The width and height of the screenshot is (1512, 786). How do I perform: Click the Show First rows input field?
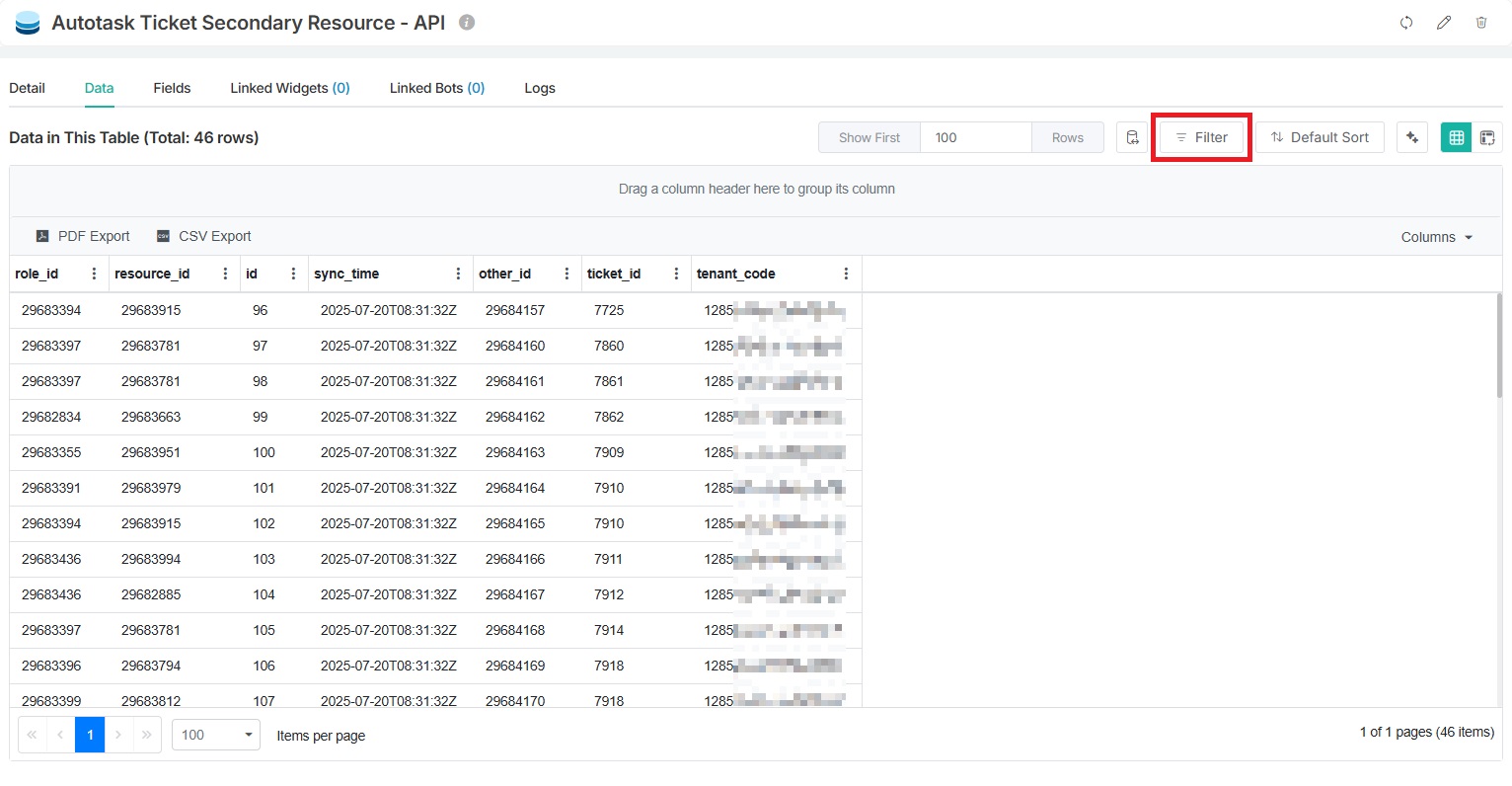(x=975, y=137)
